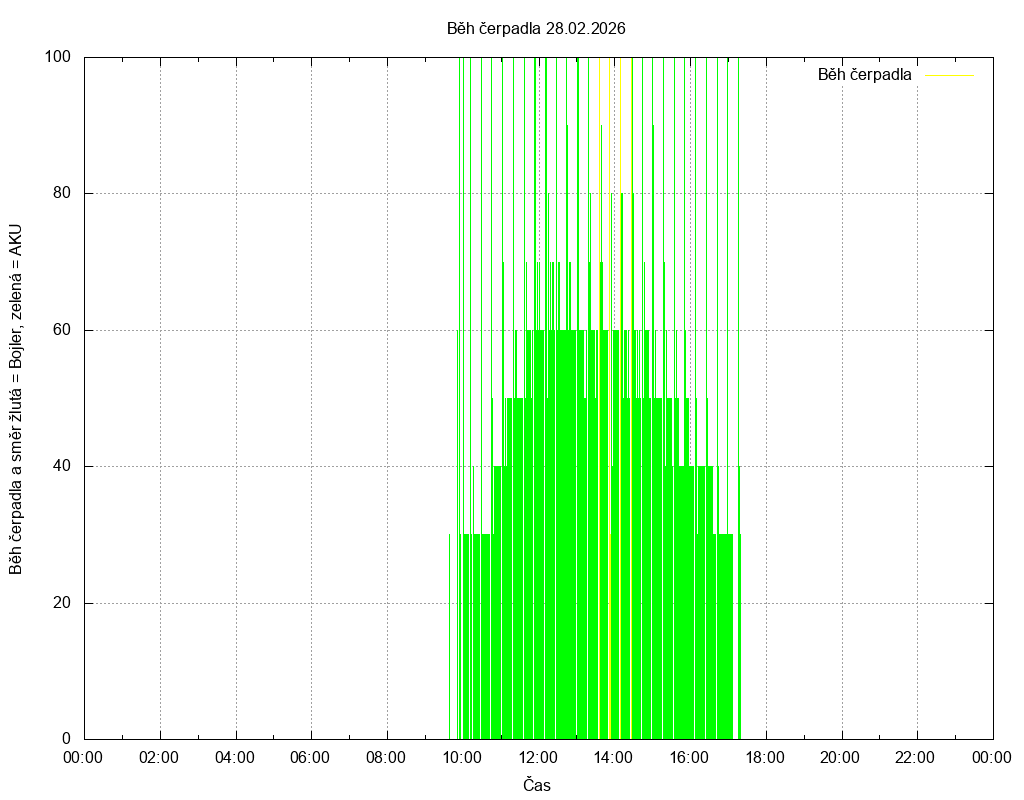Select the 20:00 time tick label
Viewport: 1024px width, 800px height.
pos(840,757)
